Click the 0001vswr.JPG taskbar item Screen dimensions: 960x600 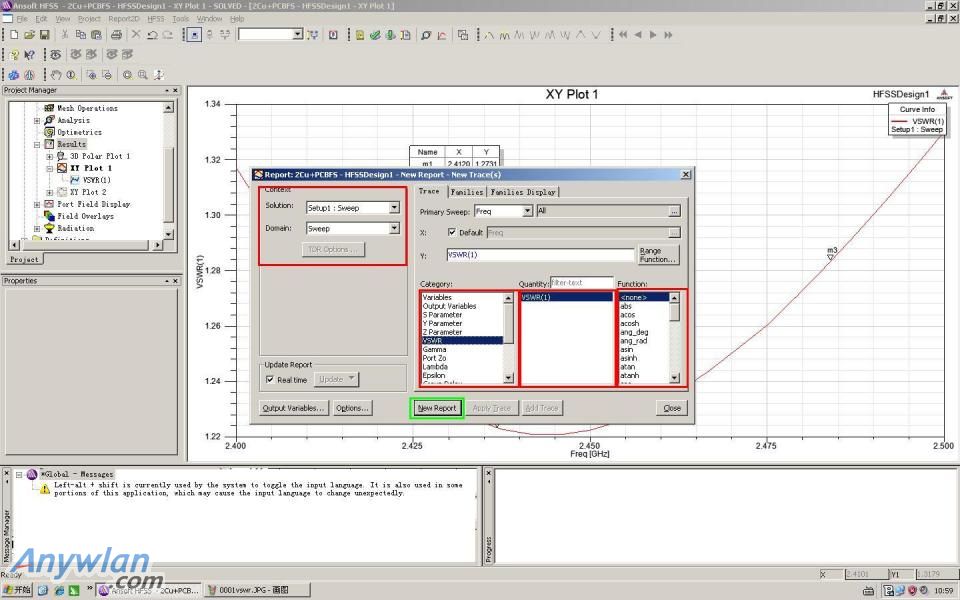point(257,590)
